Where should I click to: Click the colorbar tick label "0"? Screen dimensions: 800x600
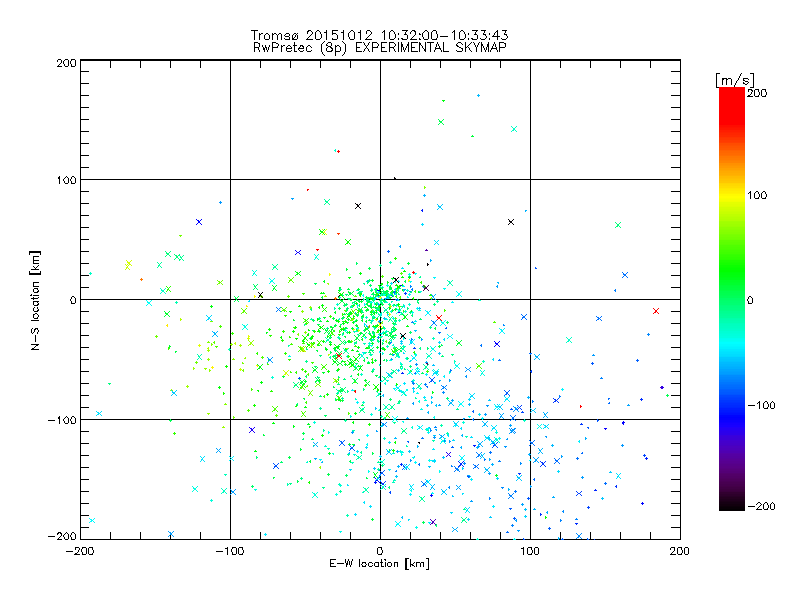pyautogui.click(x=749, y=300)
